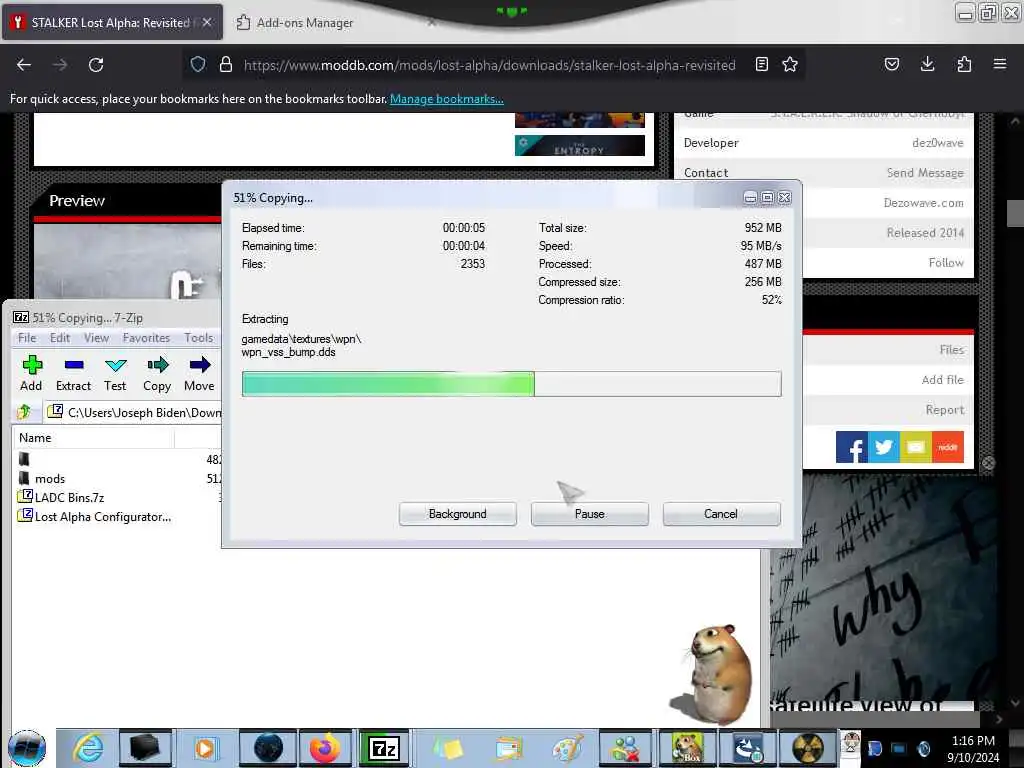Go back with Firefox's back arrow
1024x768 pixels.
click(24, 65)
